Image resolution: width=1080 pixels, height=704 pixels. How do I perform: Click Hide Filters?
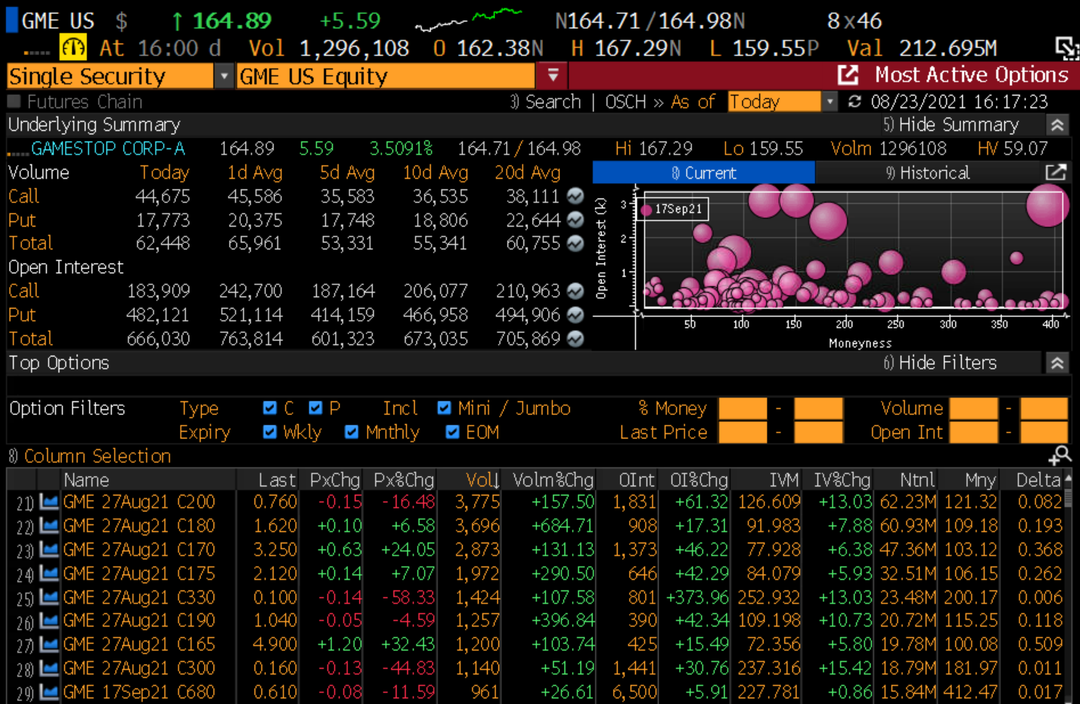[x=939, y=363]
